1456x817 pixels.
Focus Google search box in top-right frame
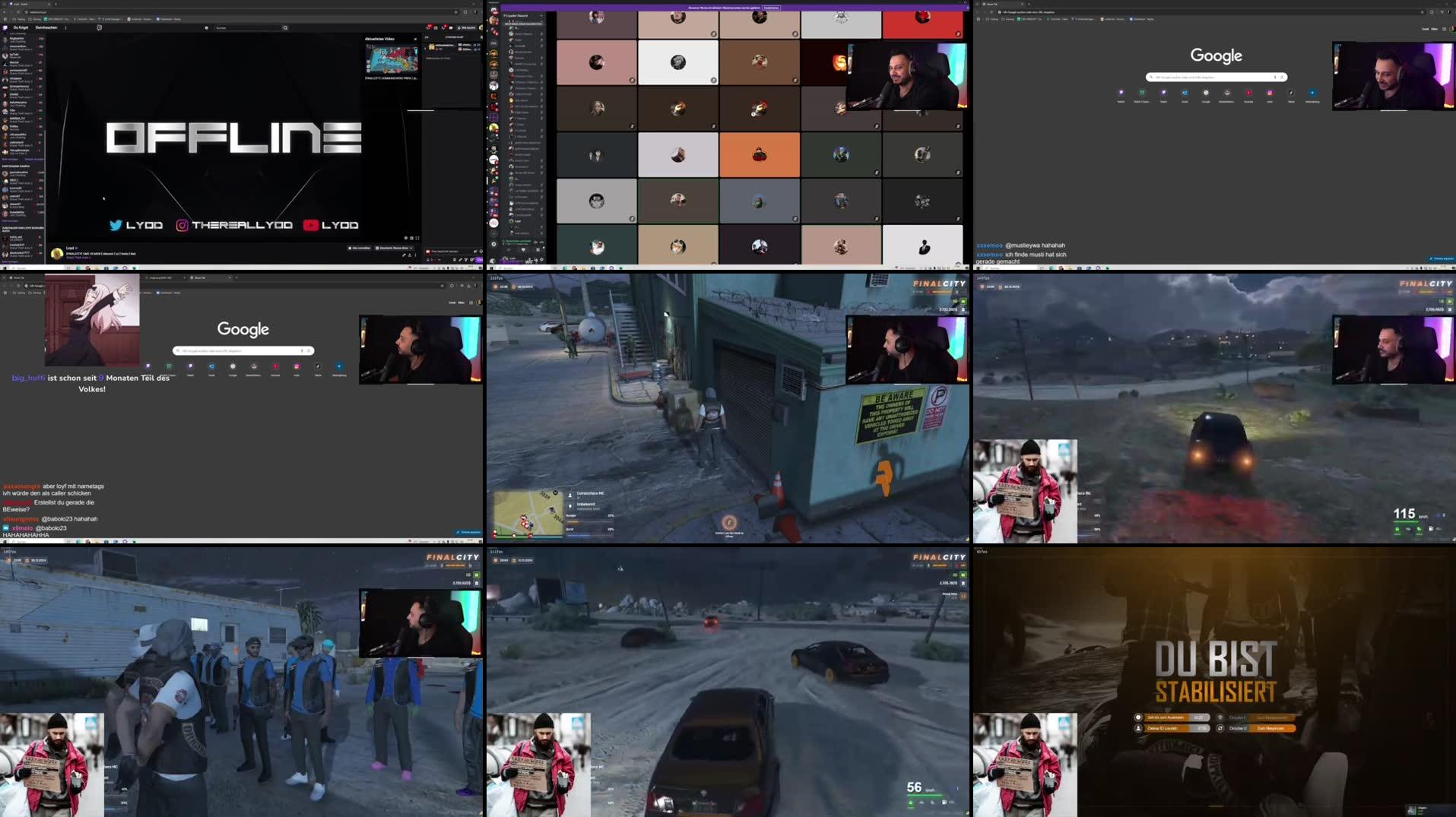tap(1216, 77)
